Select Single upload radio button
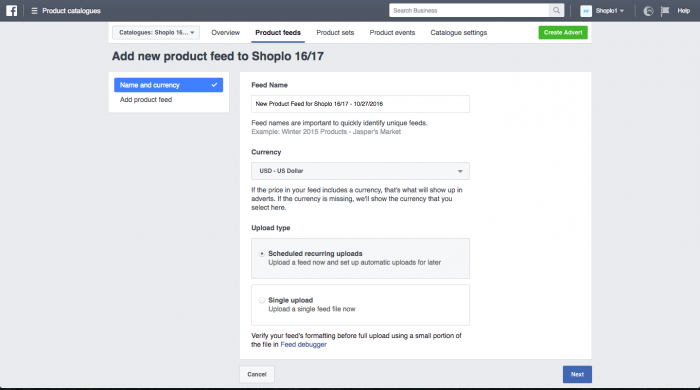Image resolution: width=700 pixels, height=390 pixels. [262, 300]
